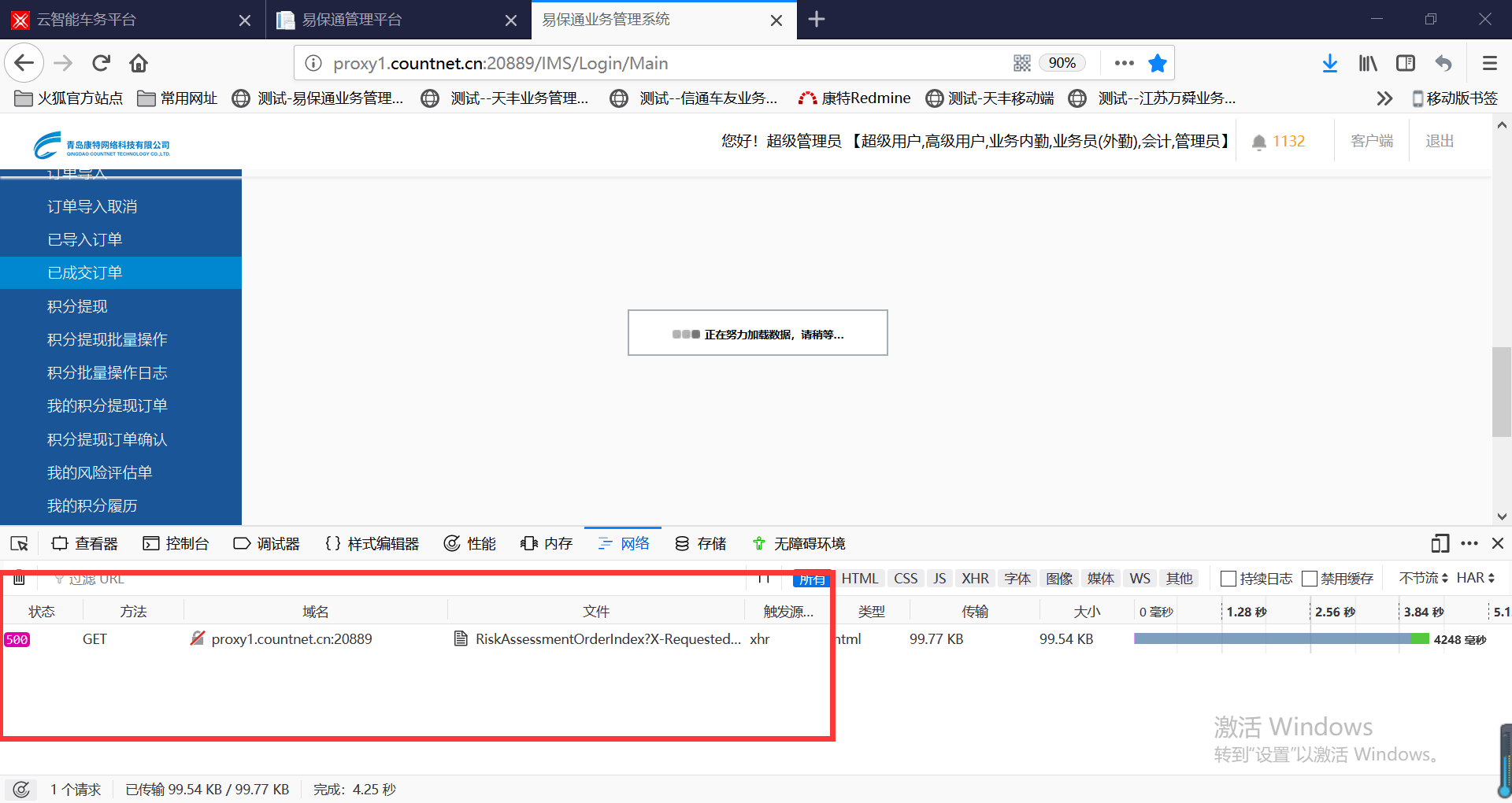Viewport: 1512px width, 803px height.
Task: Close the 云智能车务平台 tab
Action: 245,20
